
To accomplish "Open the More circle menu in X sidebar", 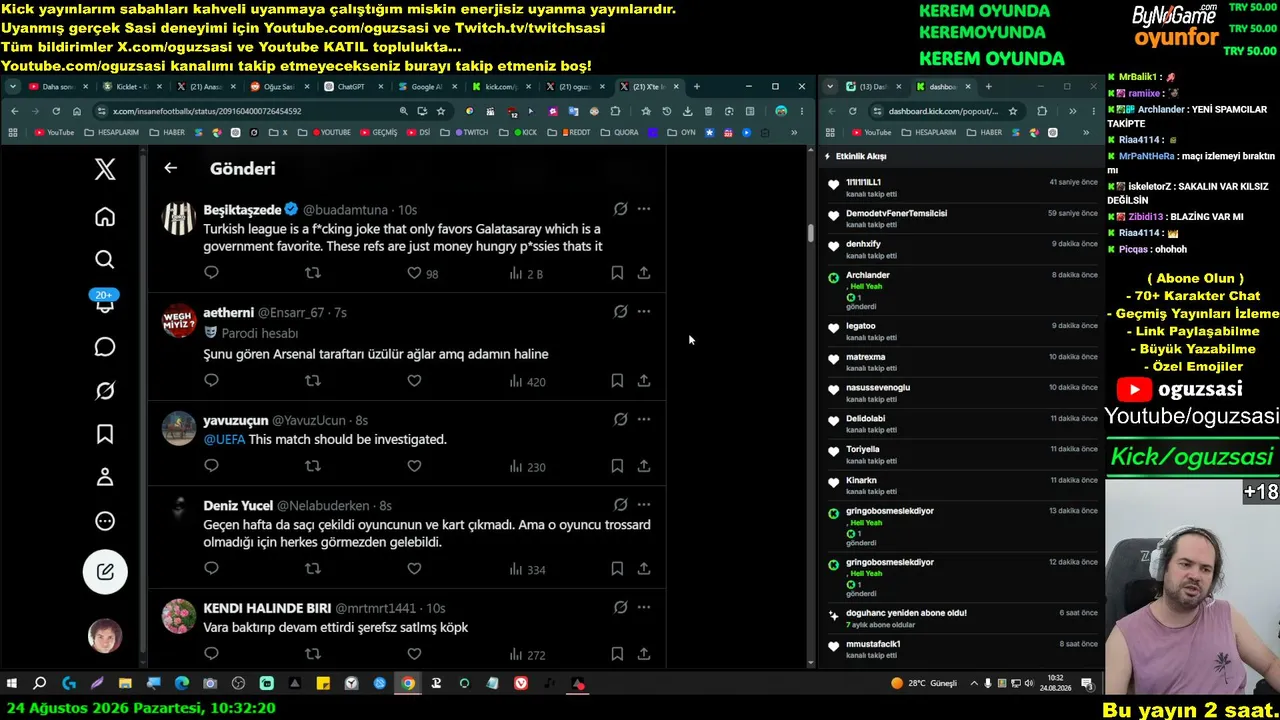I will 105,521.
